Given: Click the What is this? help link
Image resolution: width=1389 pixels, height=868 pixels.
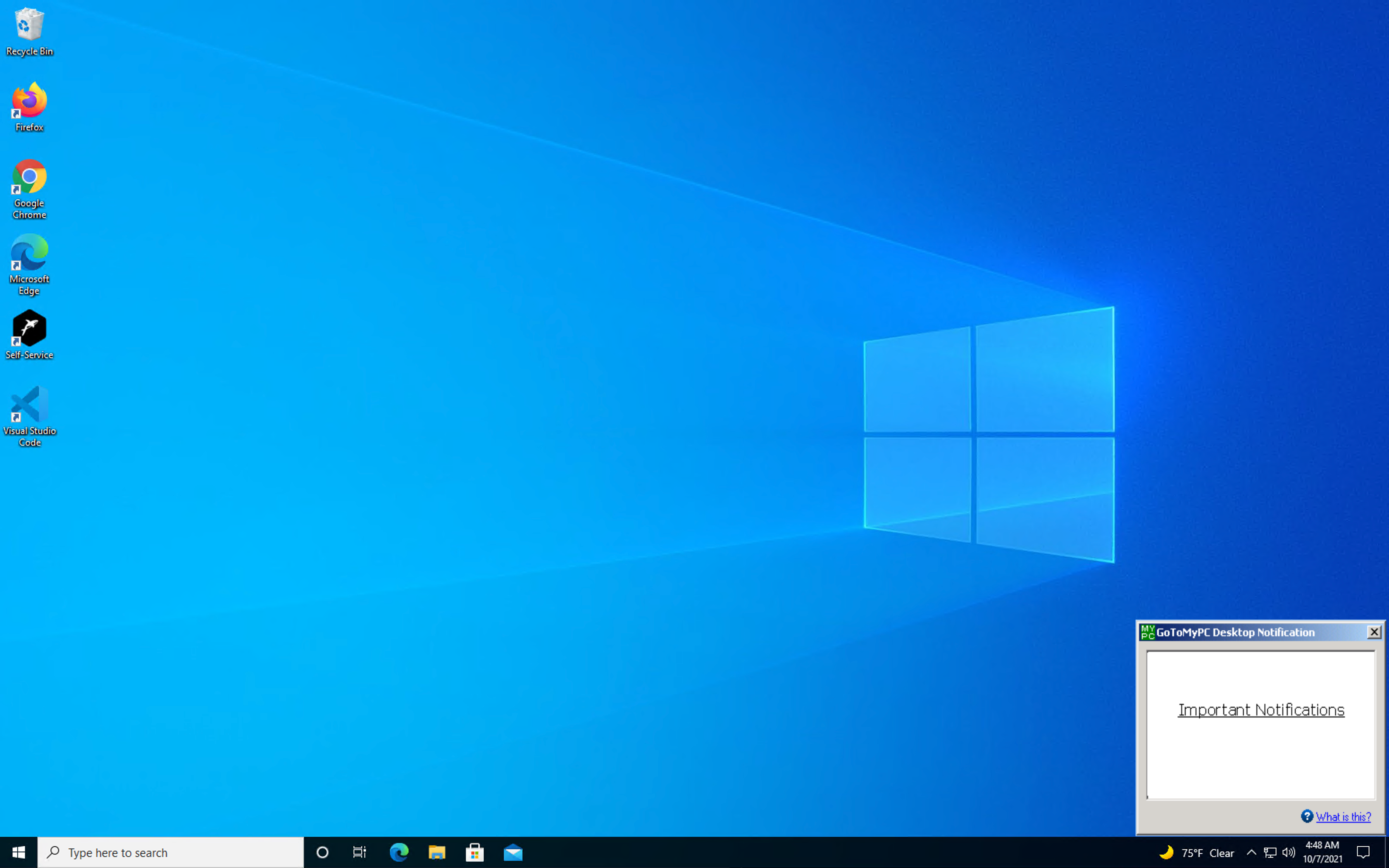Looking at the screenshot, I should (x=1343, y=817).
